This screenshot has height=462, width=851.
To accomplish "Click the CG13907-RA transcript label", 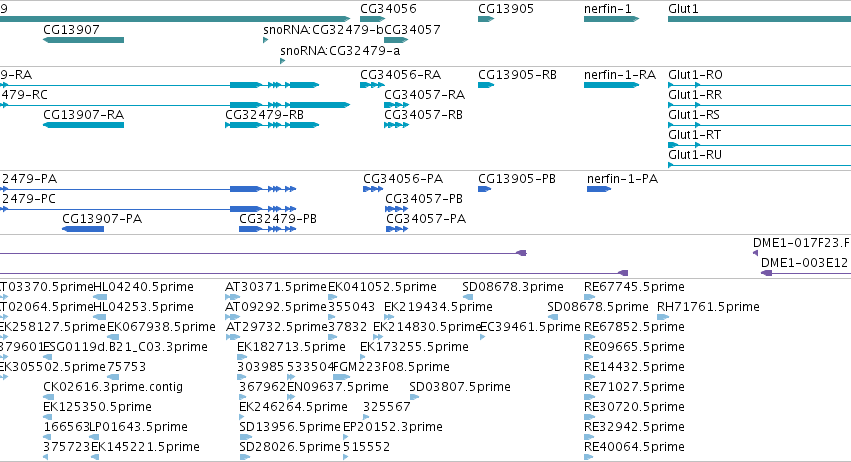I will pyautogui.click(x=84, y=115).
